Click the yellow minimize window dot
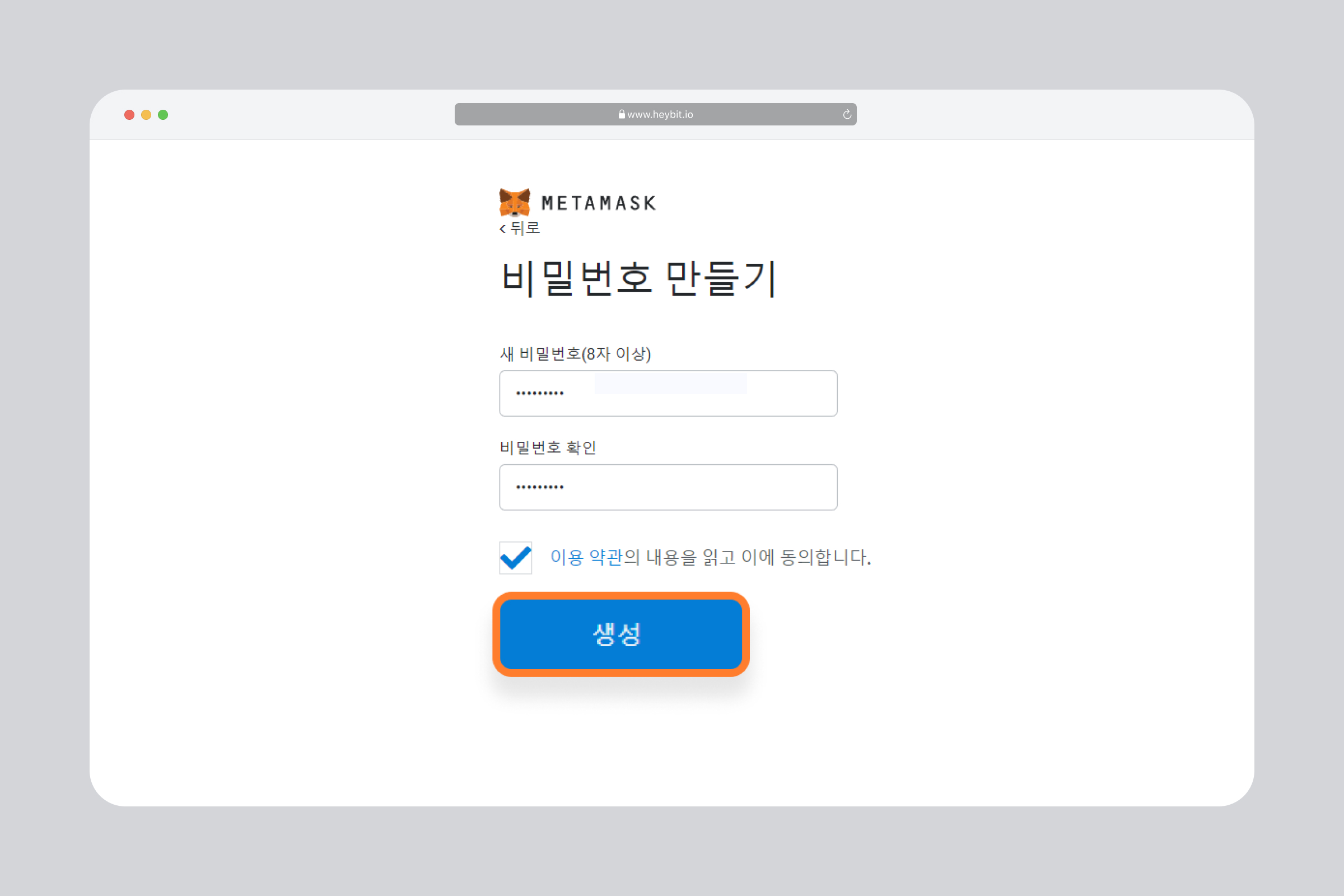The image size is (1344, 896). [146, 115]
